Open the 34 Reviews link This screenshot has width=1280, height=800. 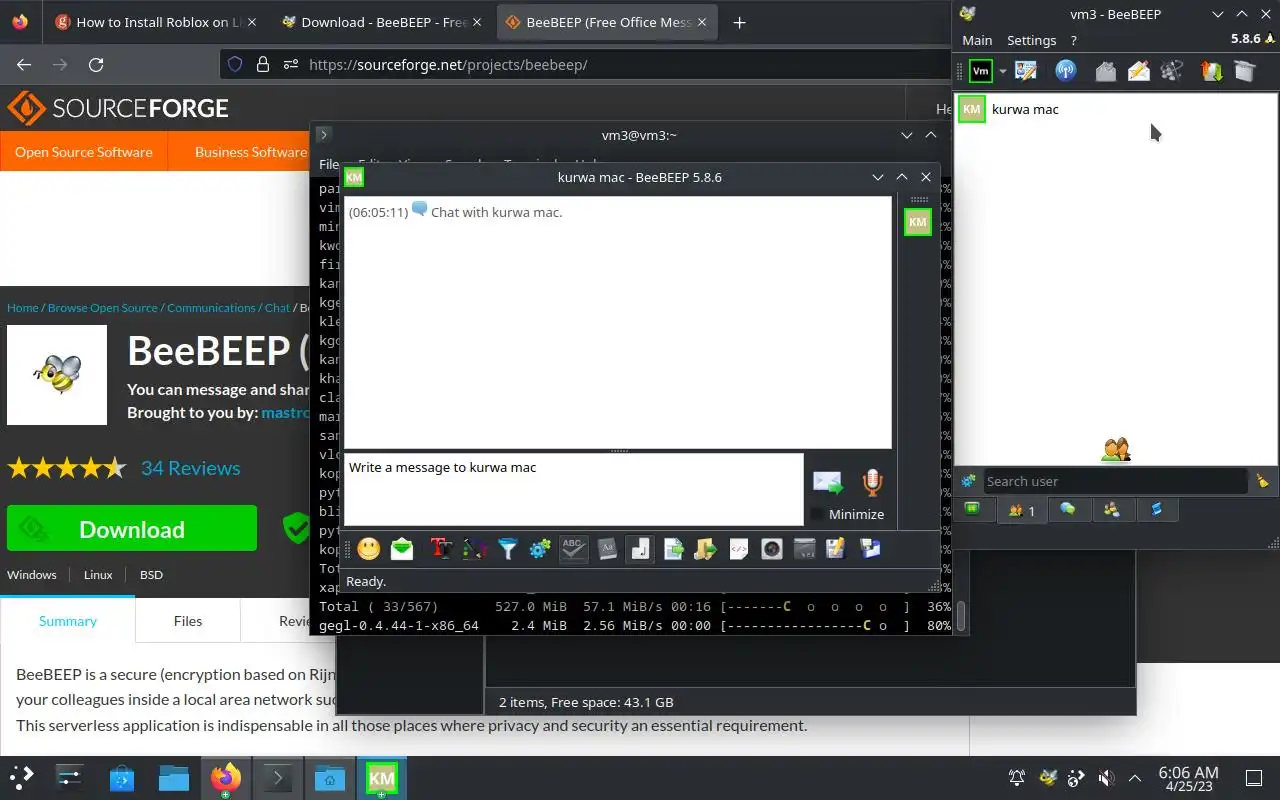pos(190,468)
